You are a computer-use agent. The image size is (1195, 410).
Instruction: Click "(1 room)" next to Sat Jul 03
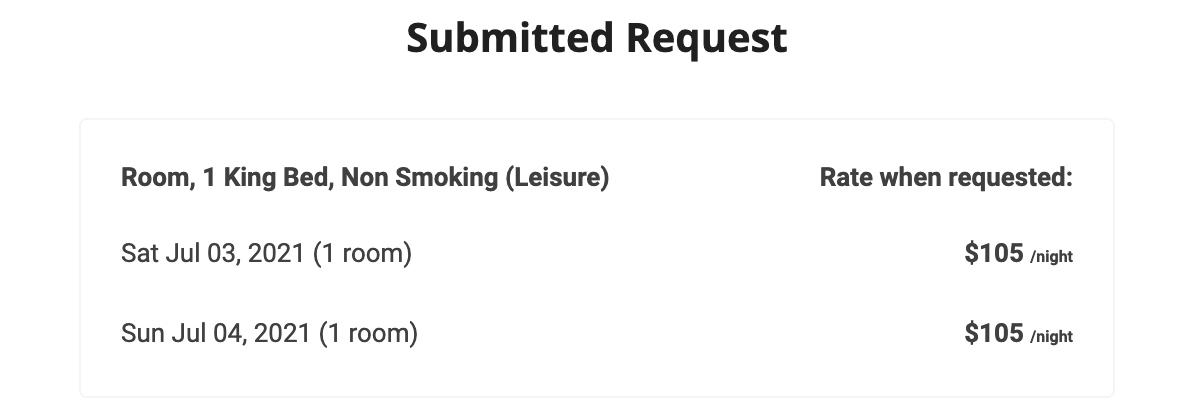(x=362, y=254)
